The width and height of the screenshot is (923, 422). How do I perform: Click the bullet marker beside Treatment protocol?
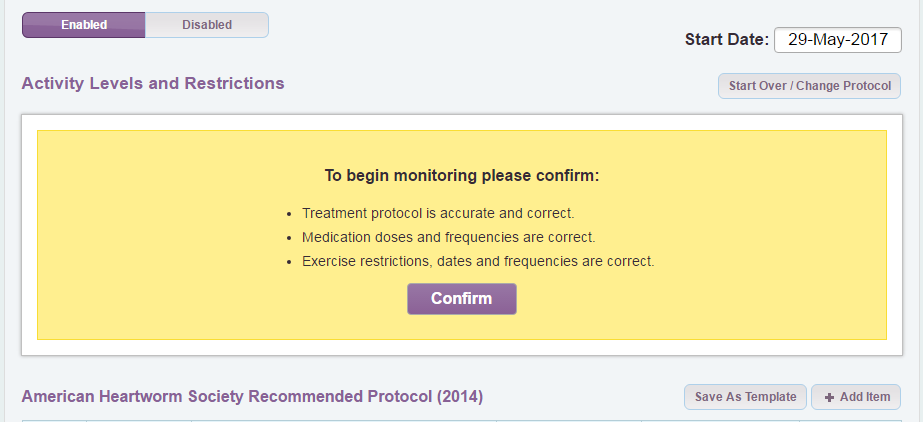tap(288, 214)
